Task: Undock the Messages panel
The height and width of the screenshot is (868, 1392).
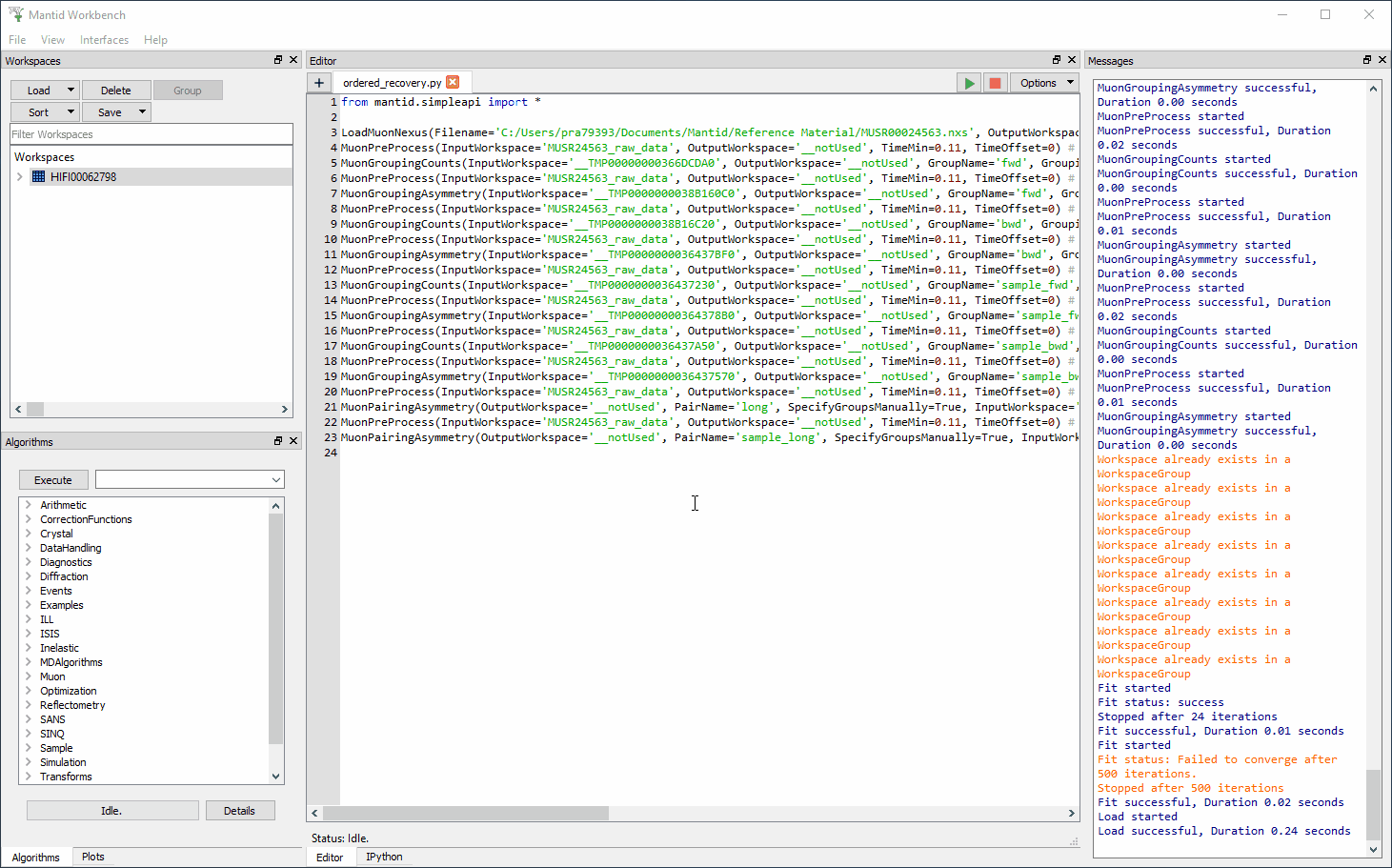Action: tap(1366, 60)
